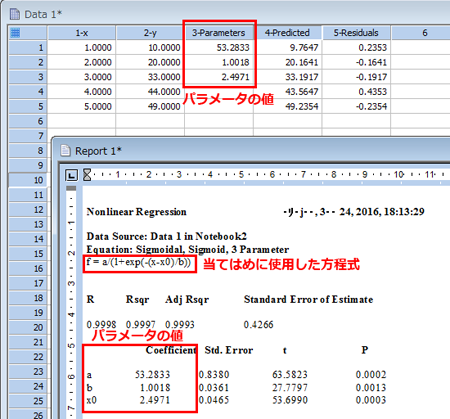The width and height of the screenshot is (450, 419).
Task: Click the Equation: Sigmoidal line in report
Action: (x=188, y=249)
